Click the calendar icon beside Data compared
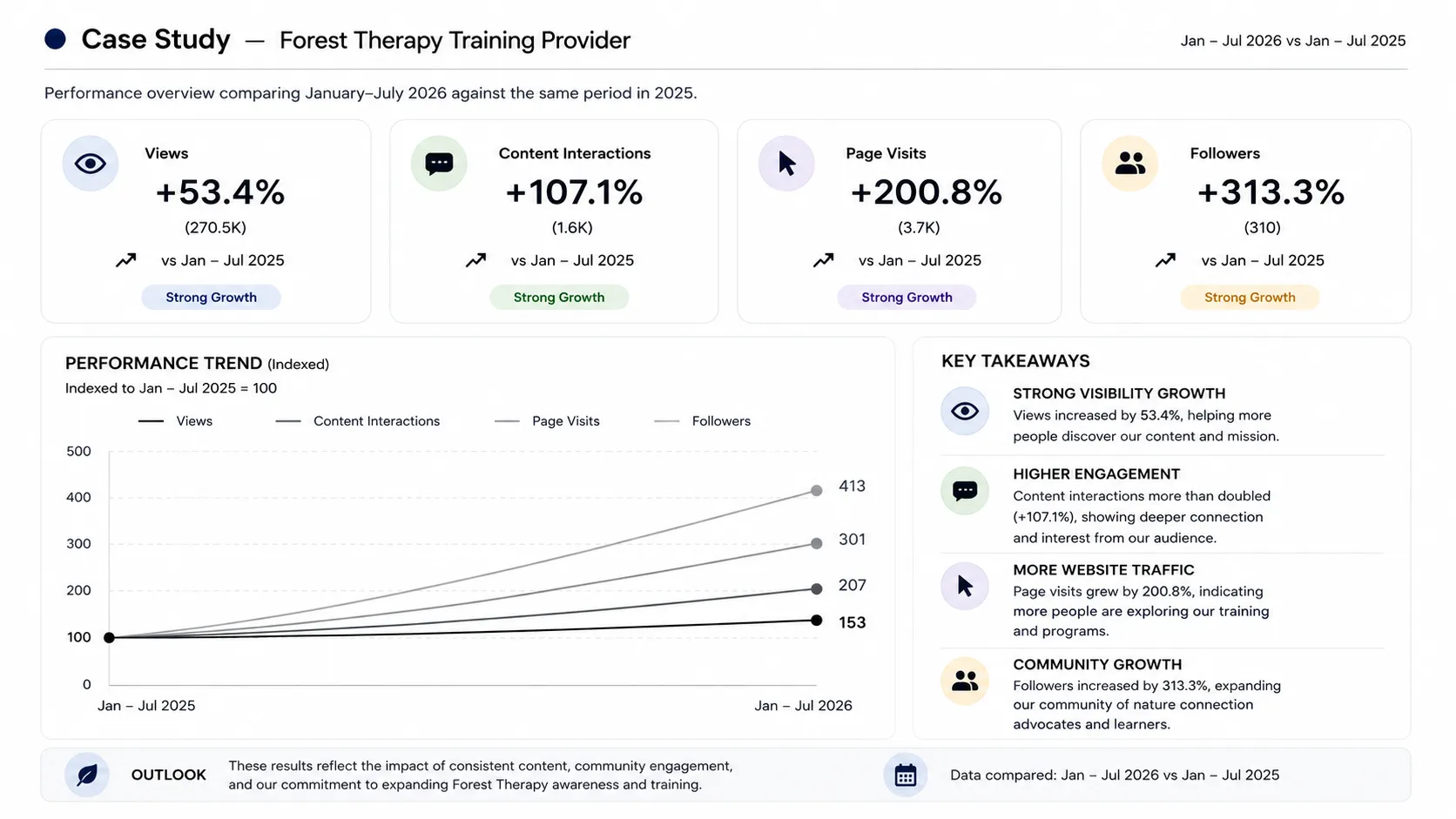The height and width of the screenshot is (819, 1456). pyautogui.click(x=906, y=775)
